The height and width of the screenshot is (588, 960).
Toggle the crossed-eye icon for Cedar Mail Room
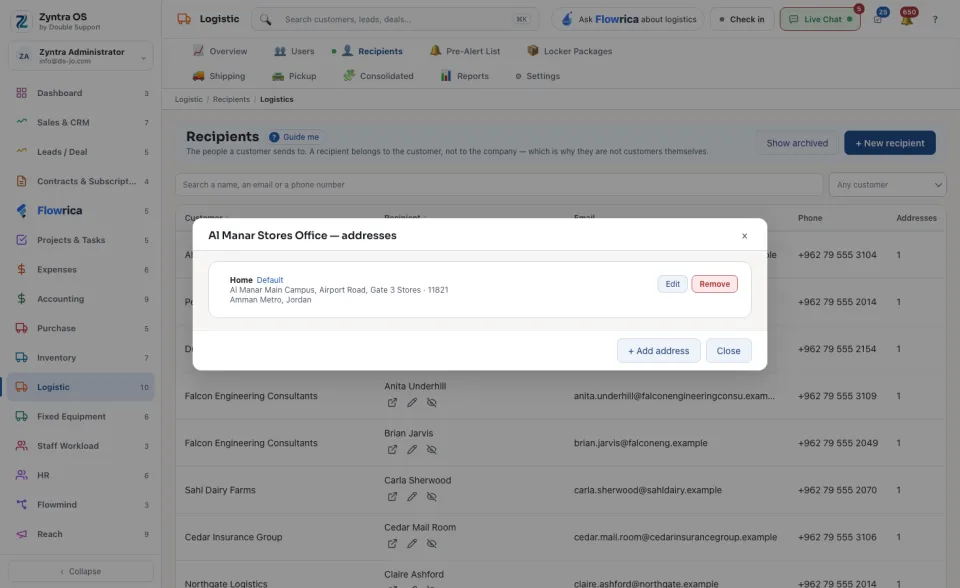point(432,544)
